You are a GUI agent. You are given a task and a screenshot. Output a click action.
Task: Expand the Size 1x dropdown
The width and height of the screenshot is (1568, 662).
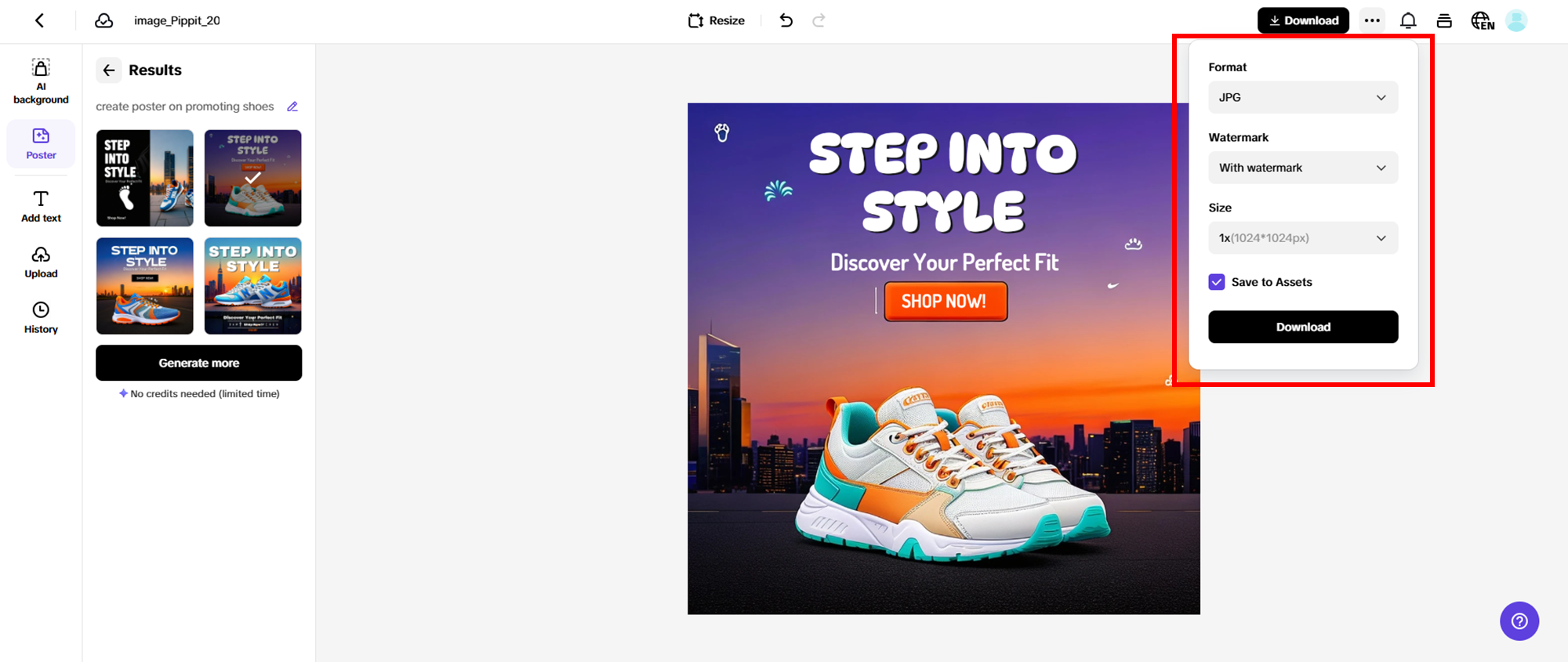pyautogui.click(x=1303, y=238)
